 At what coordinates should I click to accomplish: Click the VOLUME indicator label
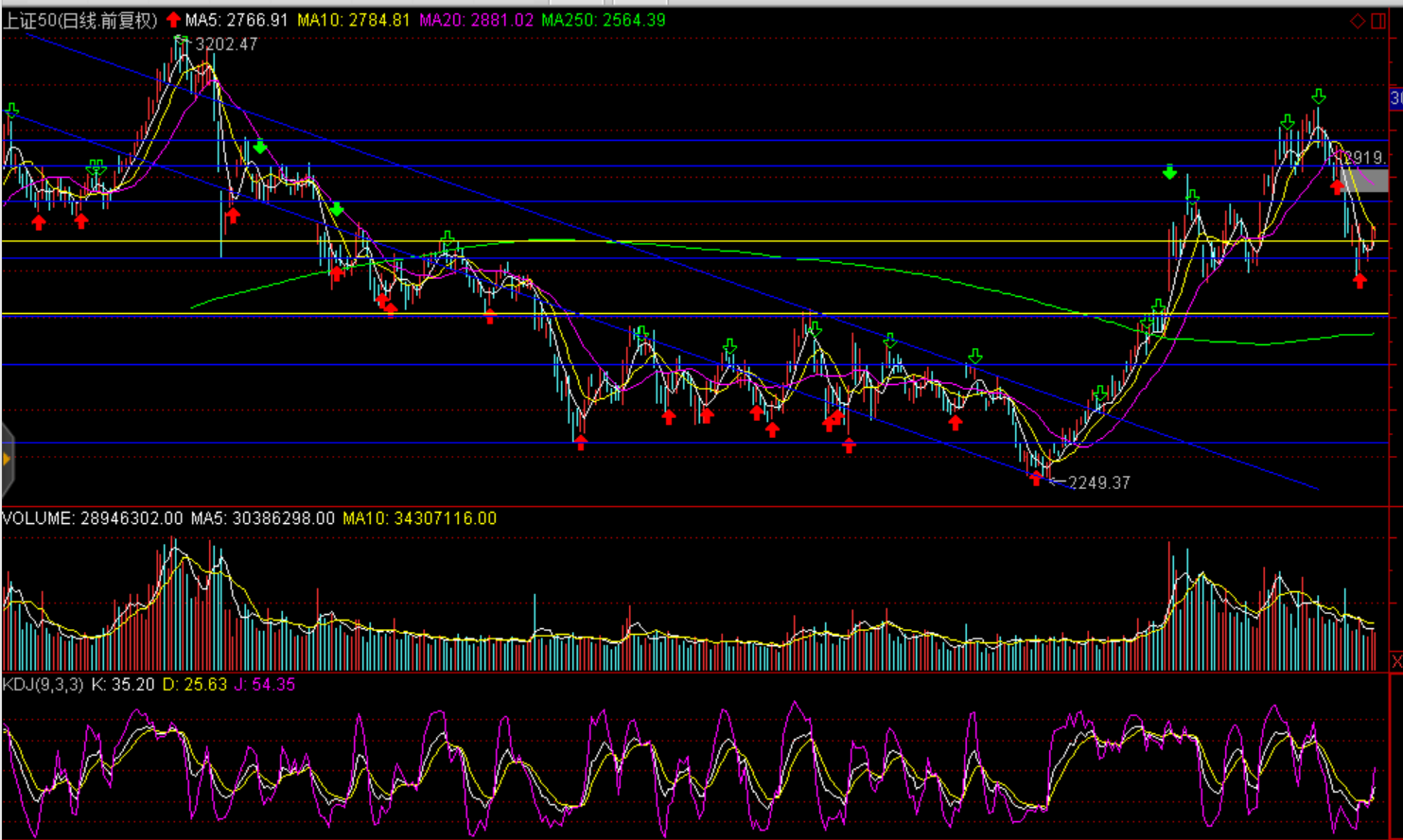click(x=38, y=518)
